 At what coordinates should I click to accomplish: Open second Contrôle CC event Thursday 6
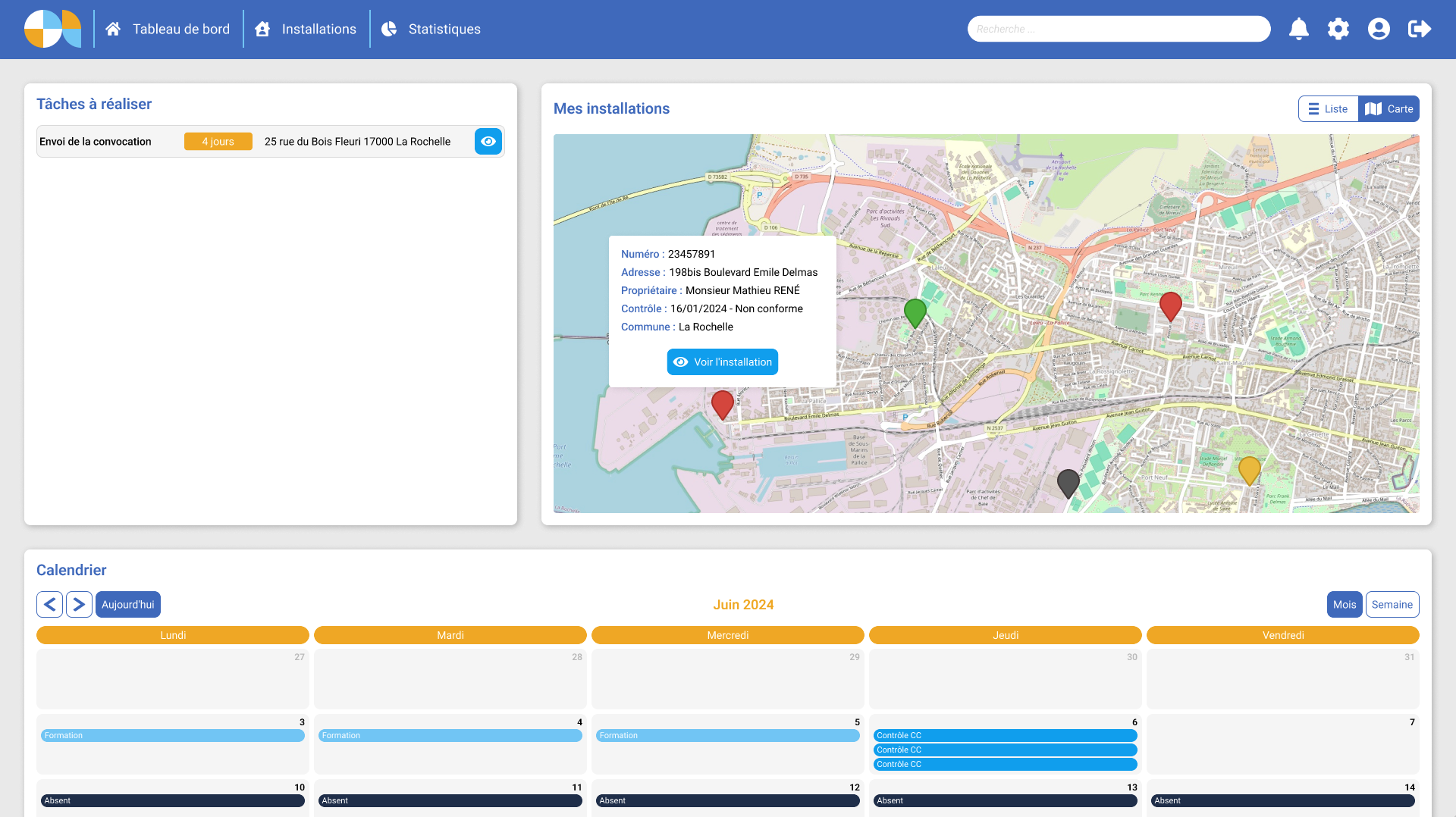(1006, 750)
